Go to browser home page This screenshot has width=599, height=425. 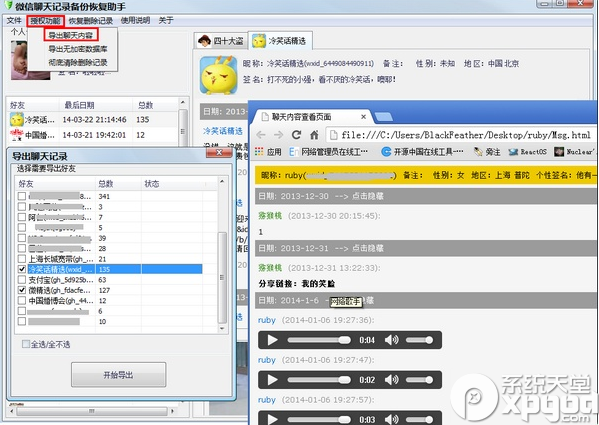pyautogui.click(x=314, y=135)
